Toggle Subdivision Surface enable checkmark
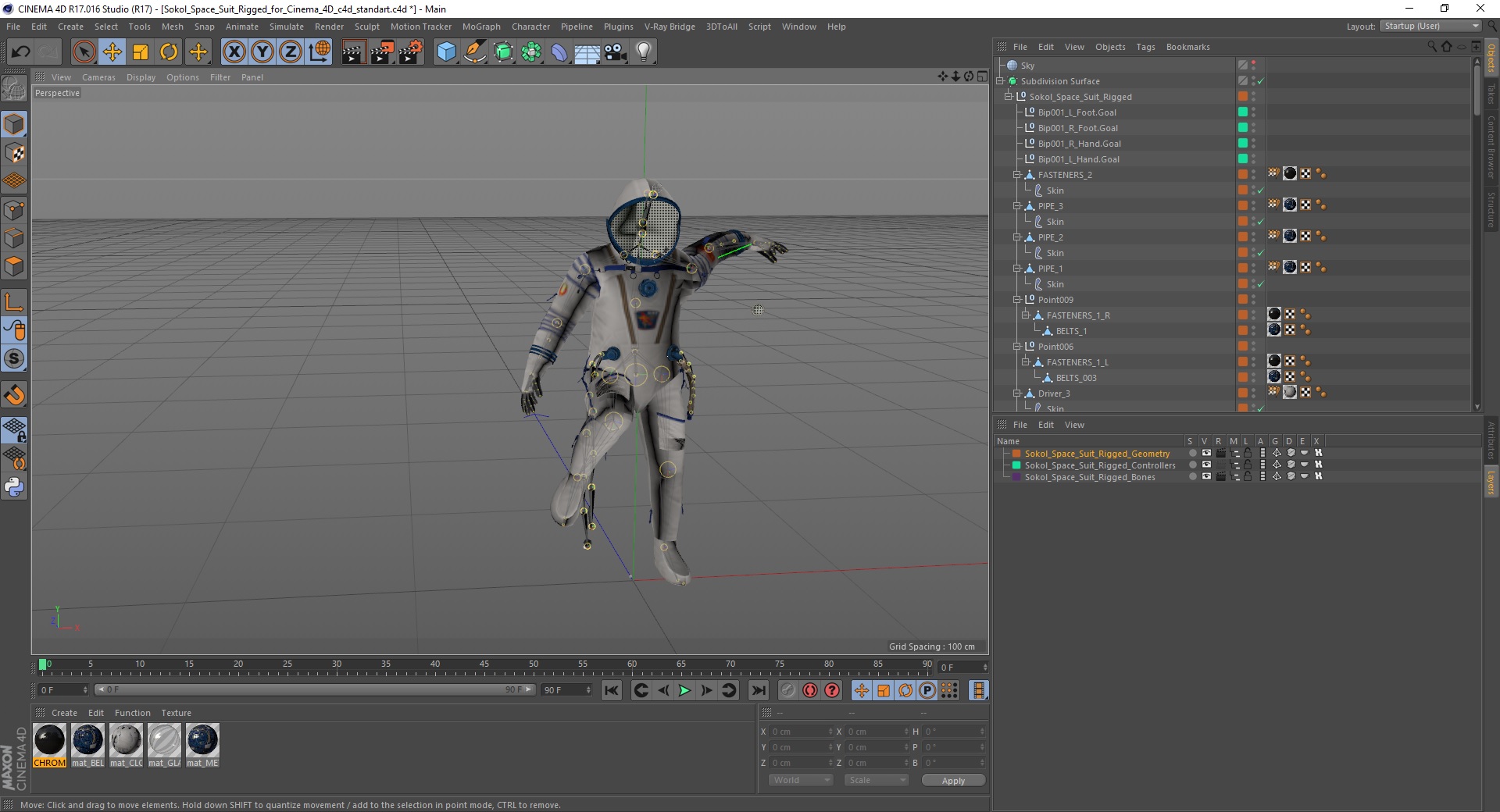The width and height of the screenshot is (1500, 812). [x=1261, y=81]
